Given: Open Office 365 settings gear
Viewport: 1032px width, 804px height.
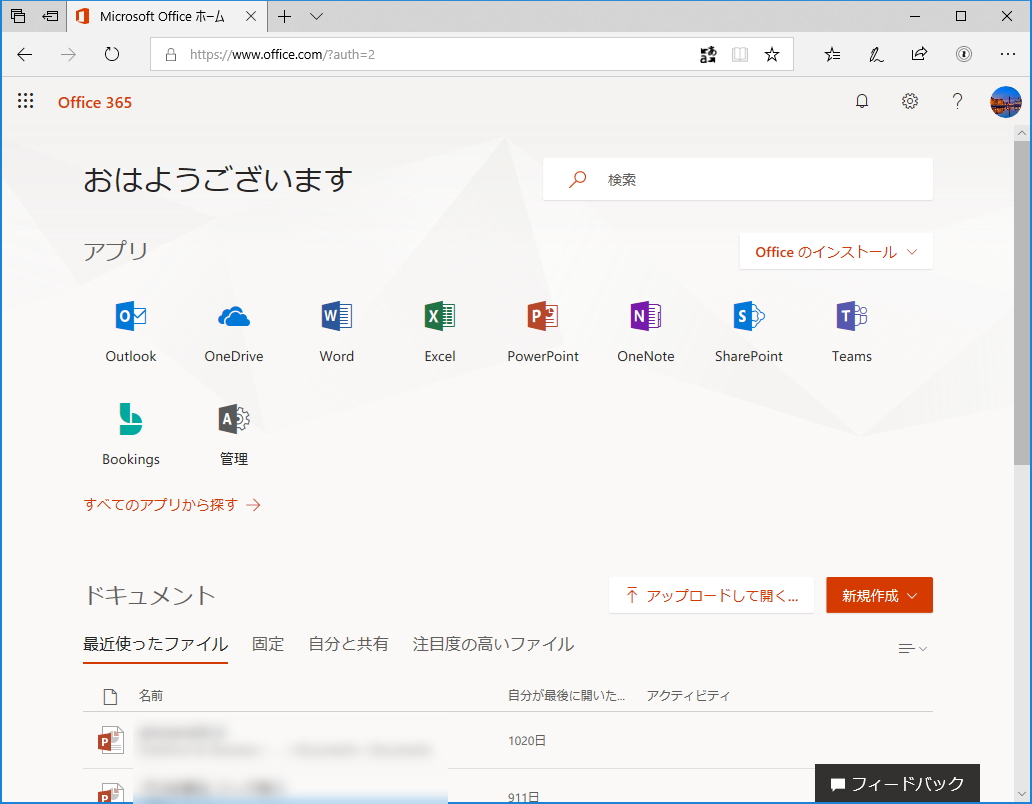Looking at the screenshot, I should 909,101.
